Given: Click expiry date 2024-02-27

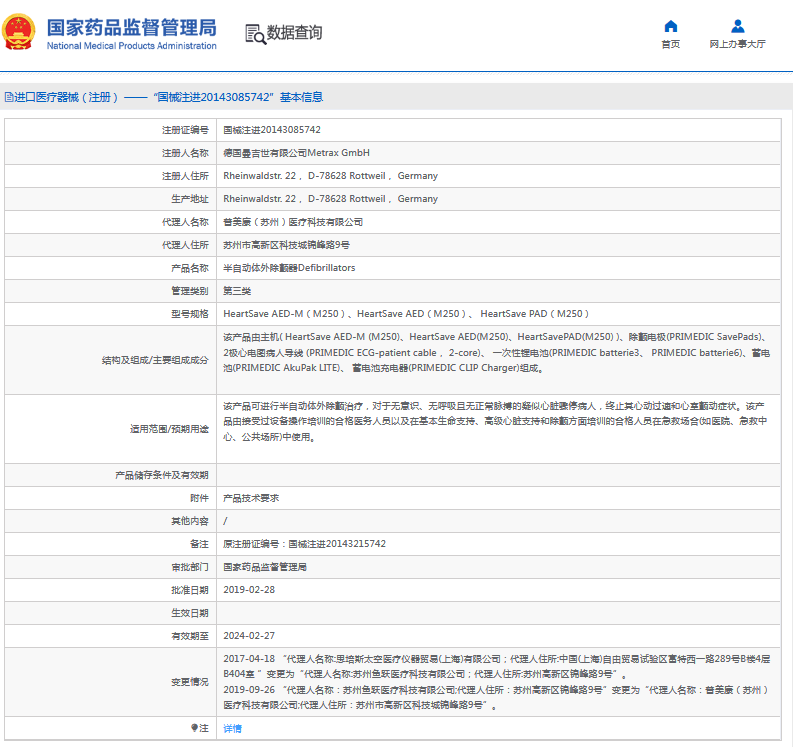Looking at the screenshot, I should 249,636.
